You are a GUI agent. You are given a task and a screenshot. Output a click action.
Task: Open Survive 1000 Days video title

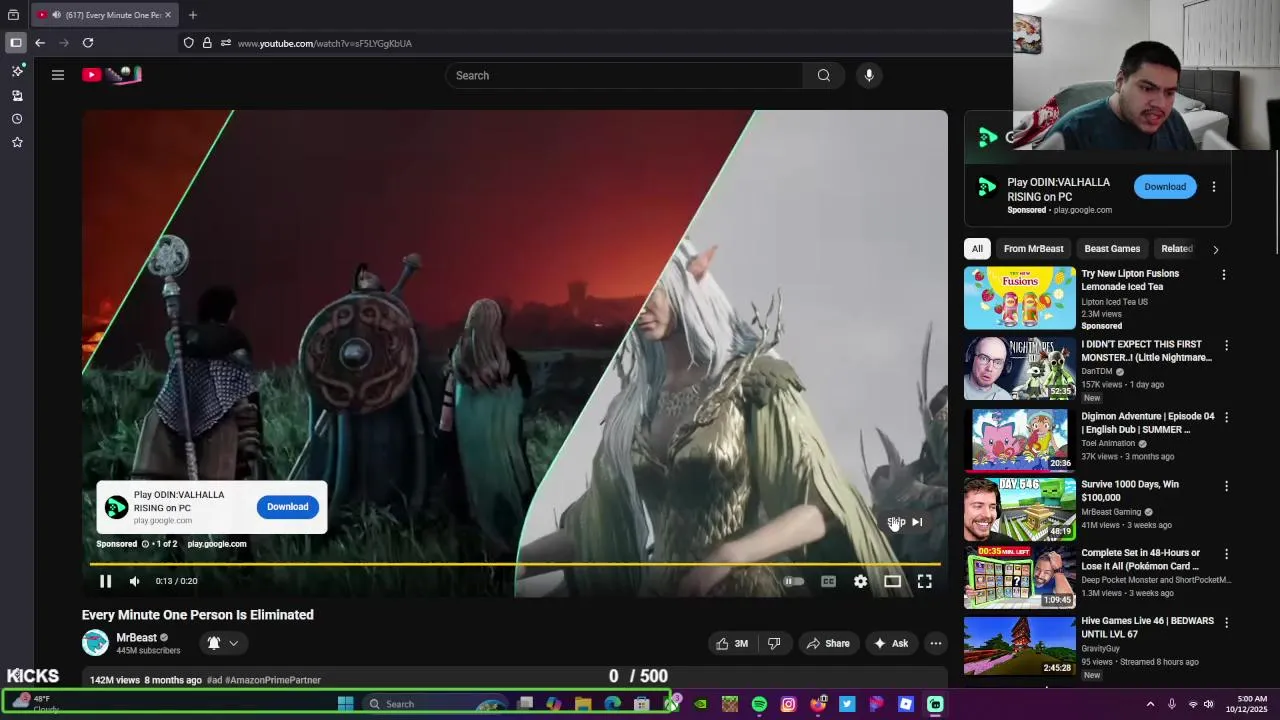click(x=1130, y=491)
